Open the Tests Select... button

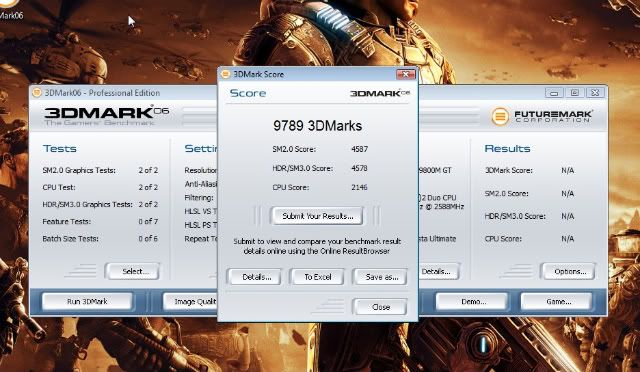click(x=132, y=271)
